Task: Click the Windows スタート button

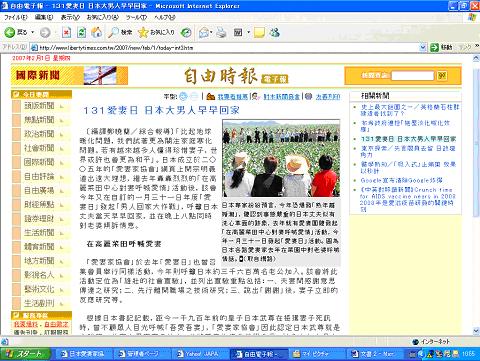Action: (26, 354)
